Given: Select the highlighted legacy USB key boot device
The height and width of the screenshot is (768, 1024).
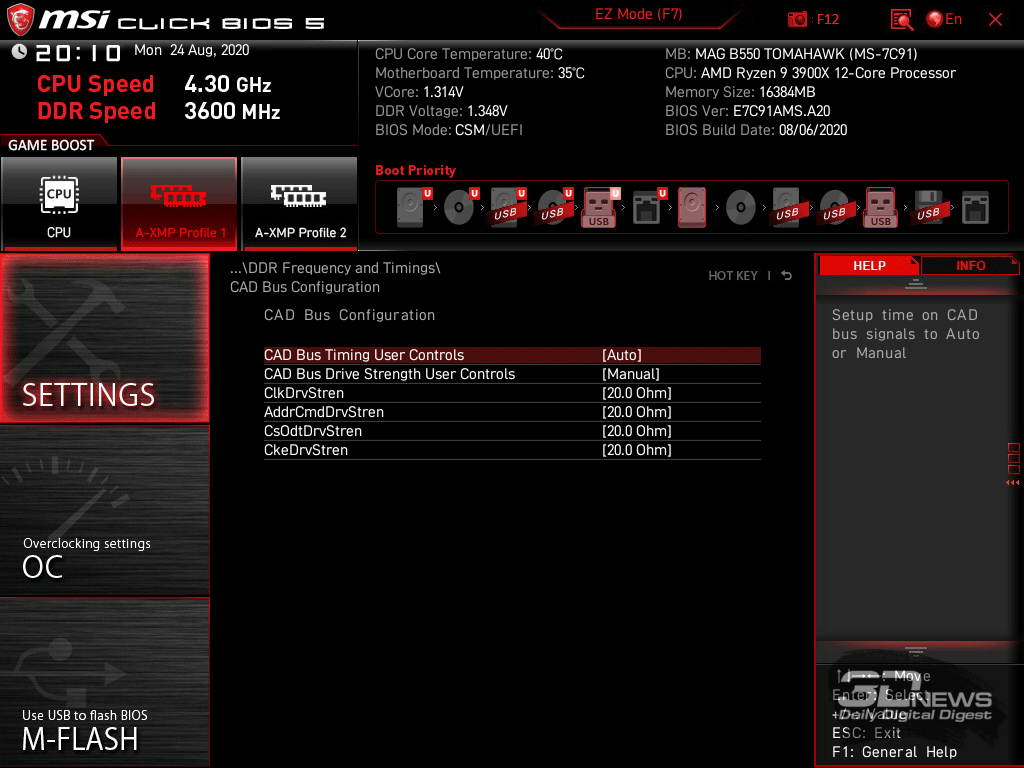Looking at the screenshot, I should pyautogui.click(x=881, y=207).
